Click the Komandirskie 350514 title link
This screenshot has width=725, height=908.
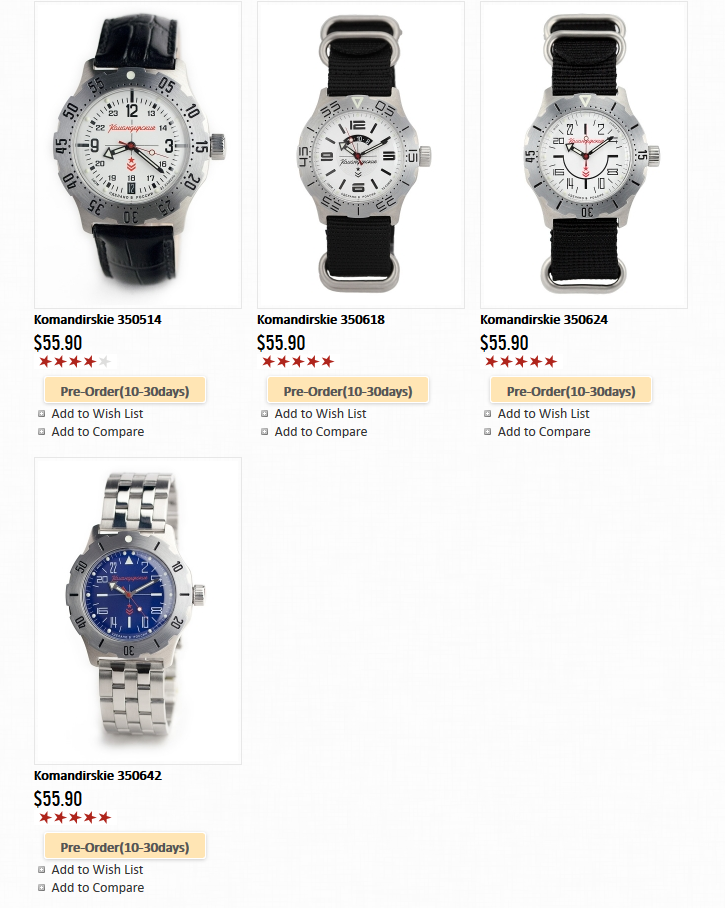point(97,320)
